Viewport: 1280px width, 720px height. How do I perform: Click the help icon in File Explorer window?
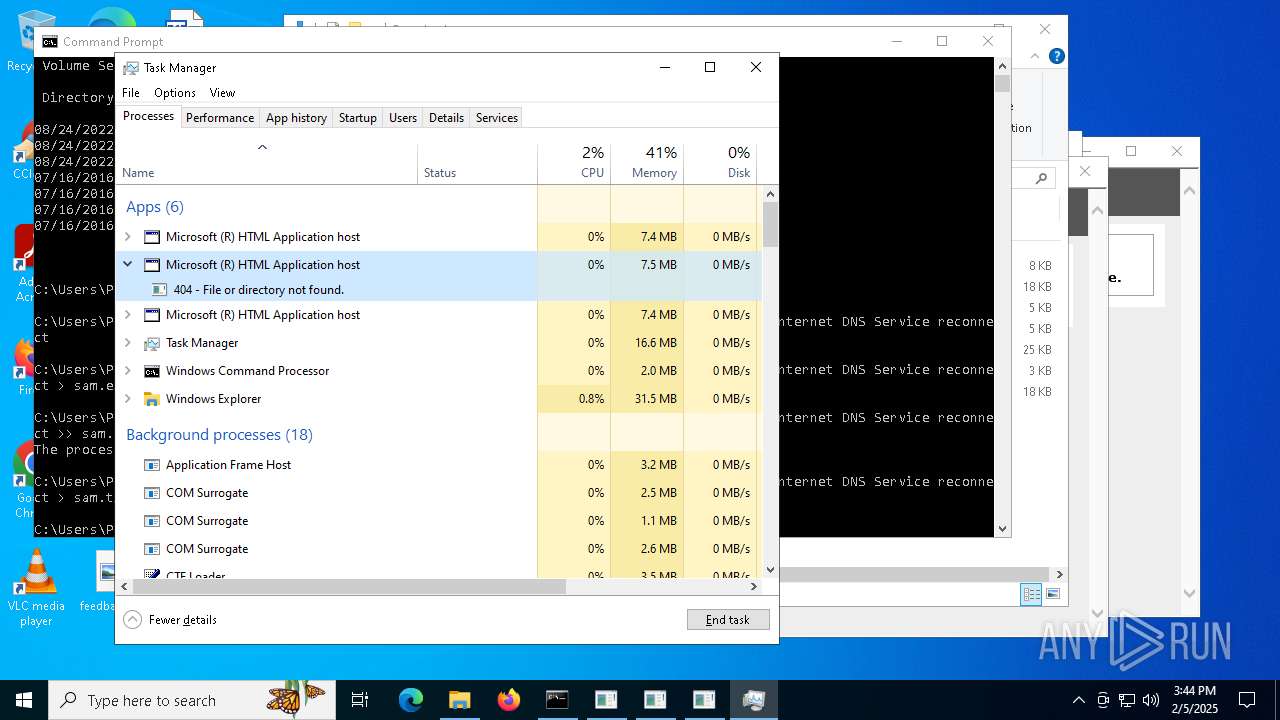pos(1056,57)
